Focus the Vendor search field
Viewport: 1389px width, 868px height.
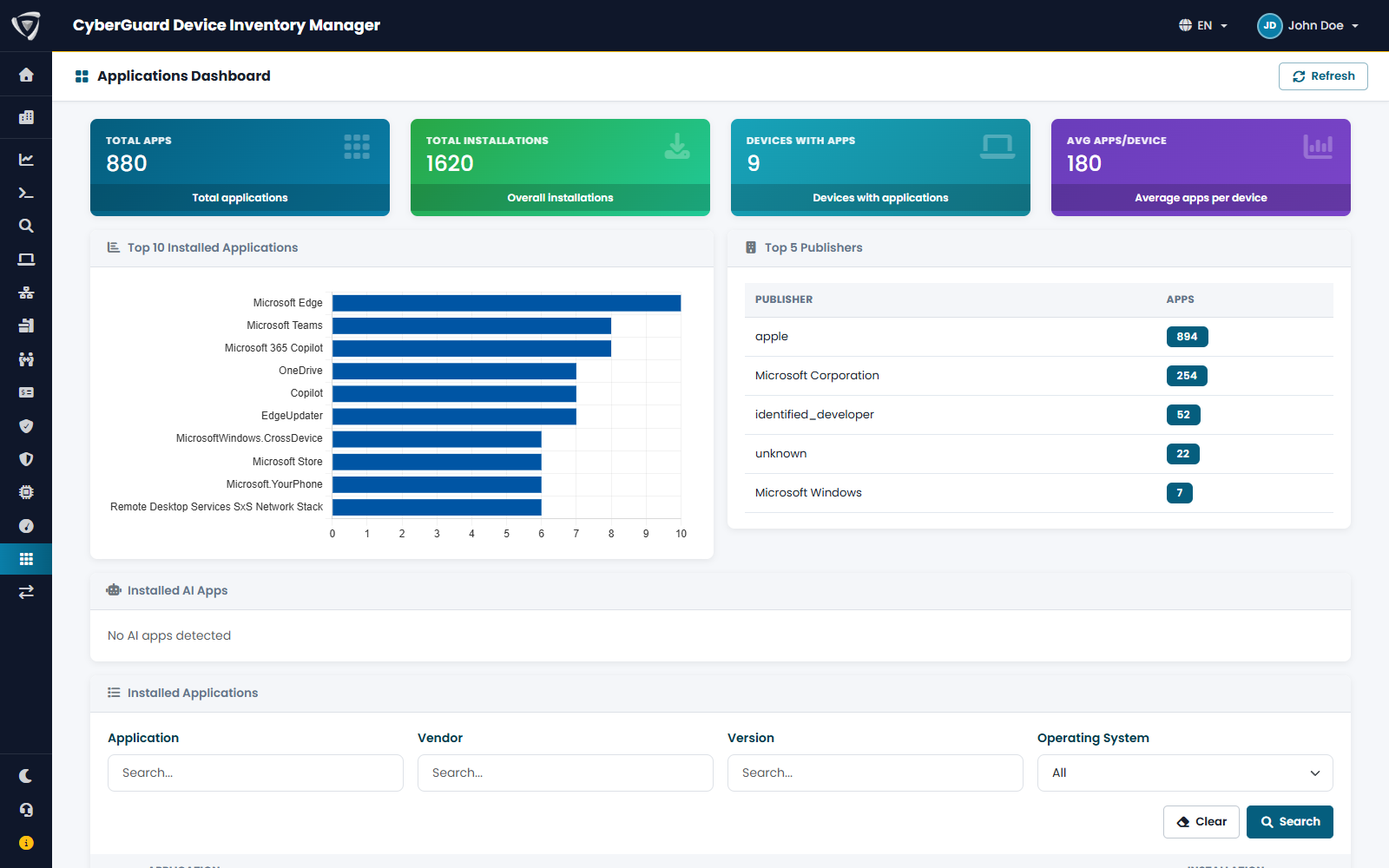point(565,773)
